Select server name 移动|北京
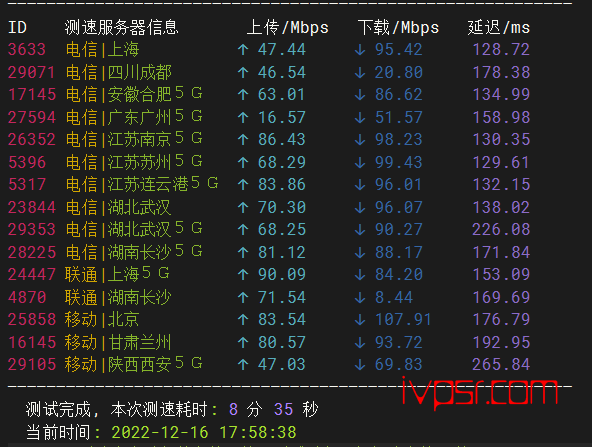Image resolution: width=592 pixels, height=447 pixels. pyautogui.click(x=102, y=319)
